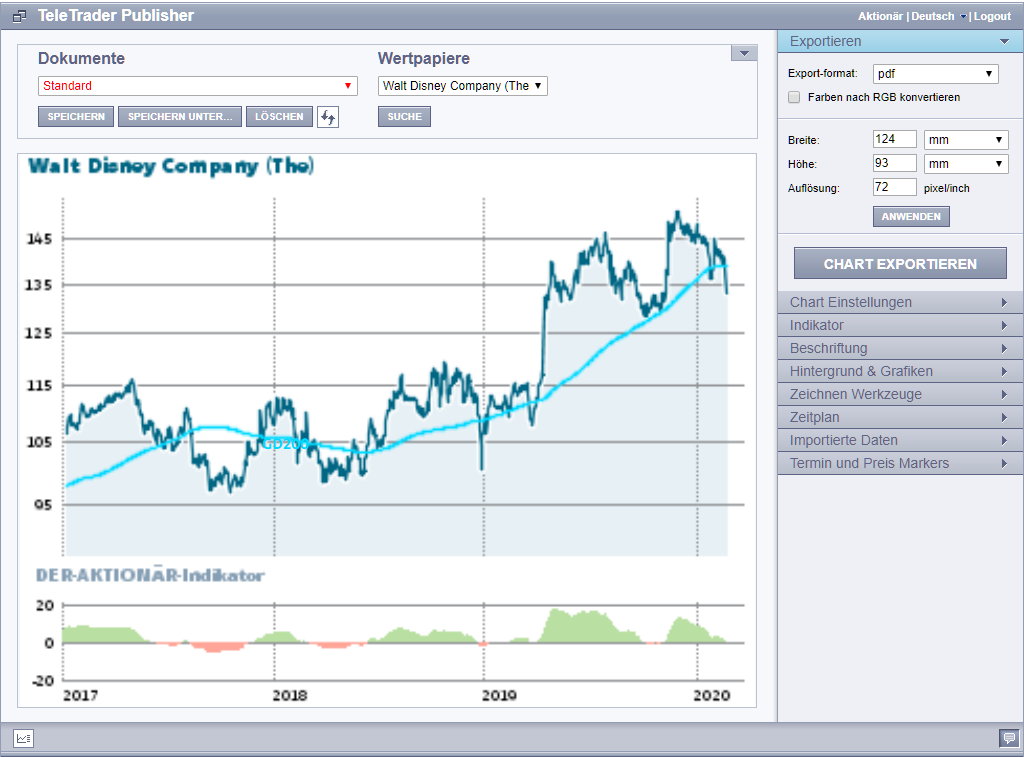The width and height of the screenshot is (1024, 757).
Task: Click the Logout link
Action: [992, 16]
